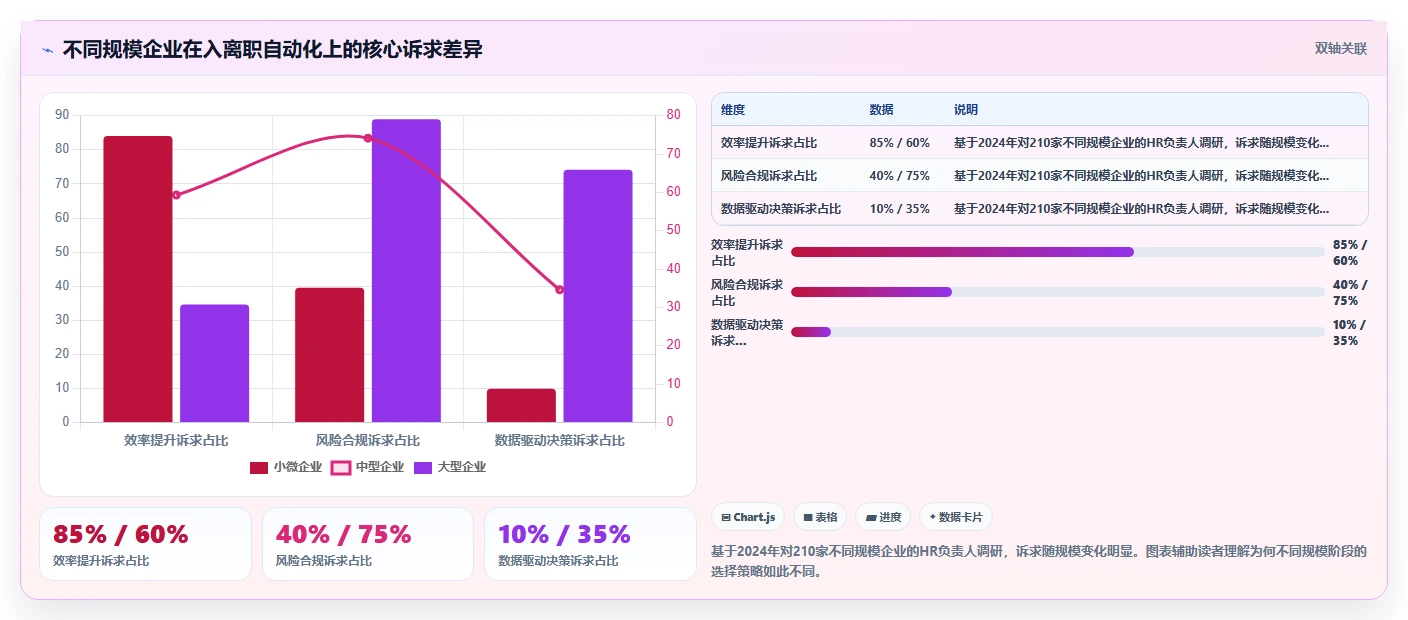Click the 数据卡片 tag chip
Image resolution: width=1408 pixels, height=620 pixels.
coord(955,517)
